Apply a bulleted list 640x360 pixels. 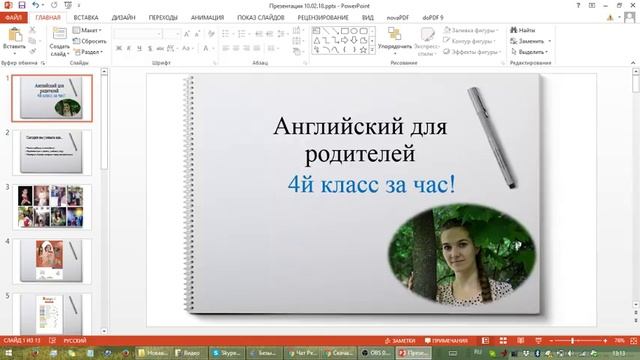pyautogui.click(x=227, y=34)
